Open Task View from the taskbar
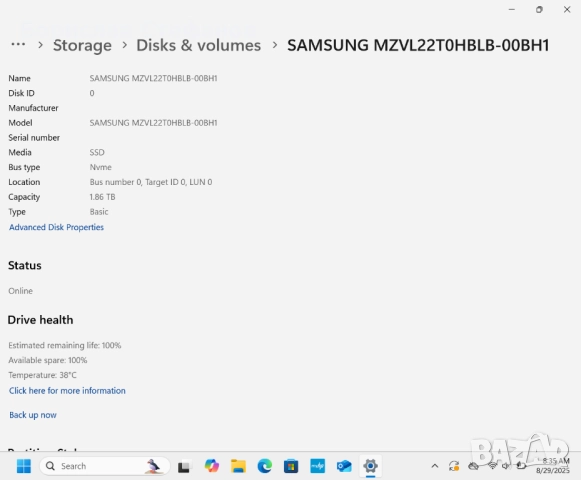This screenshot has height=480, width=581. pyautogui.click(x=185, y=466)
